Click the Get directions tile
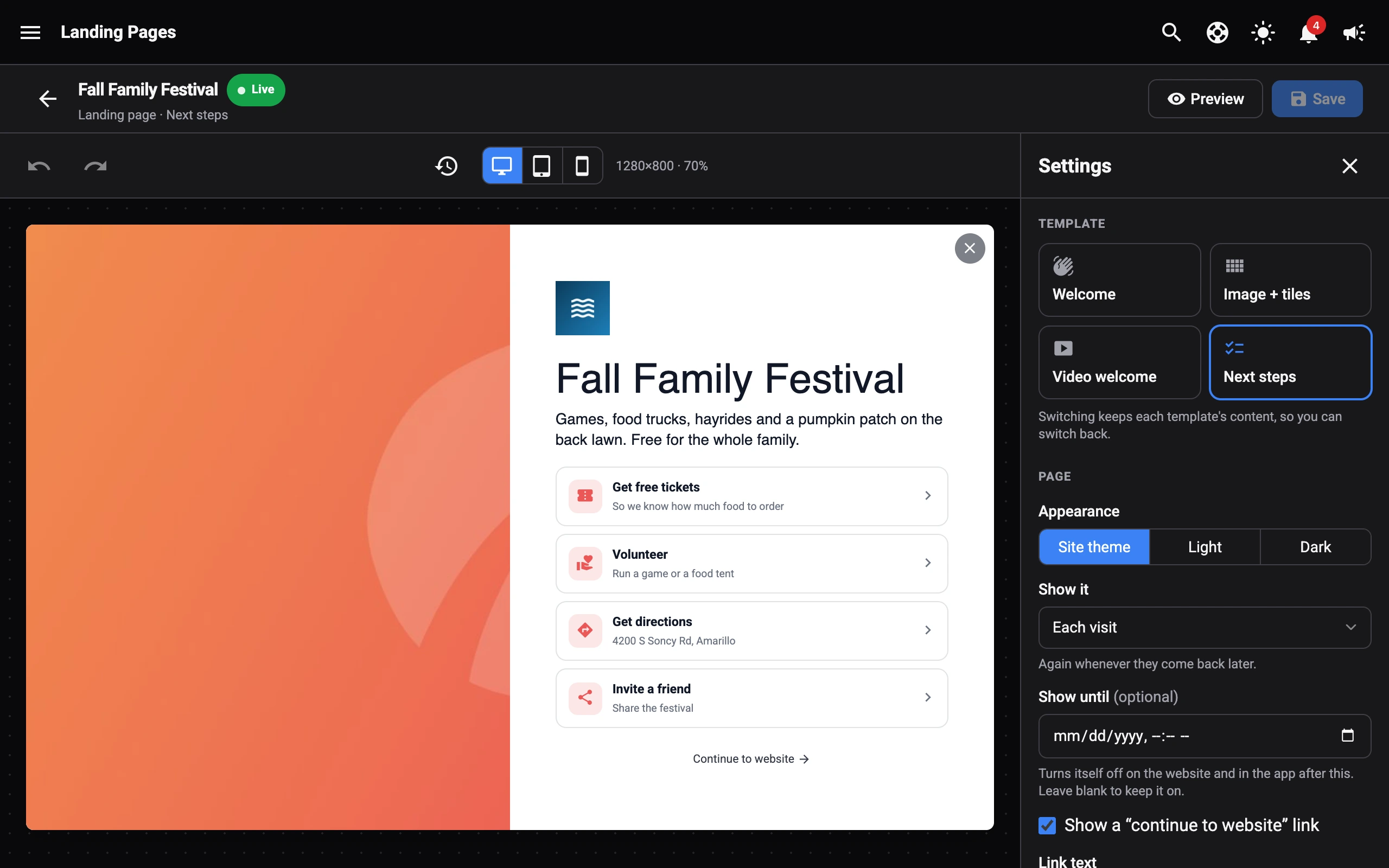The image size is (1389, 868). point(751,630)
